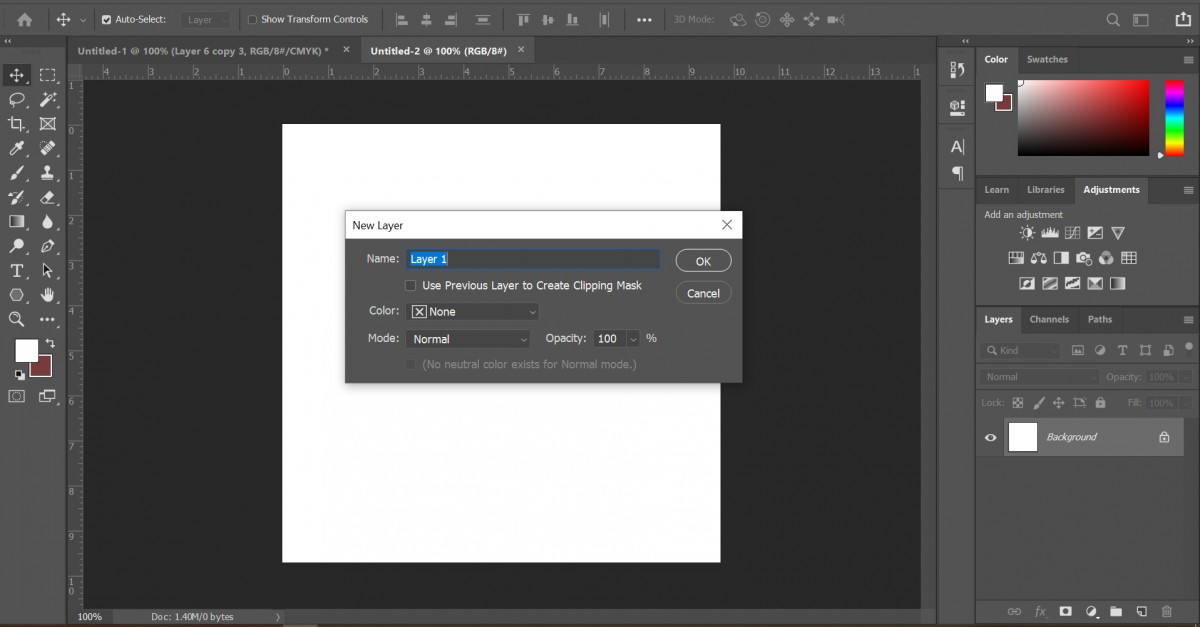Select the Move tool
1200x627 pixels.
(16, 74)
